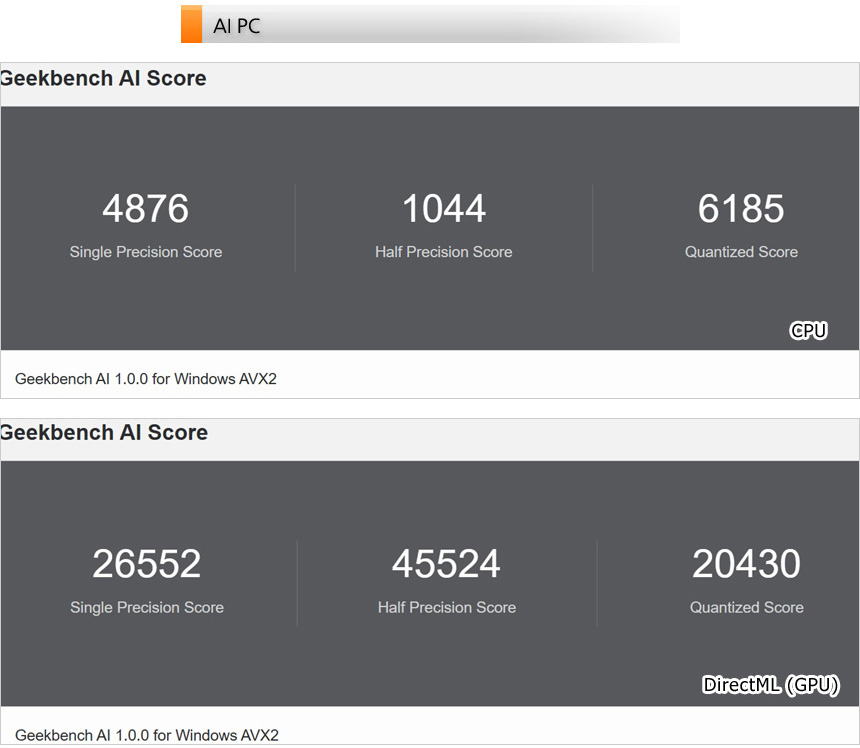Click the 6185 quantized score
Viewport: 860px width, 748px height.
tap(741, 209)
